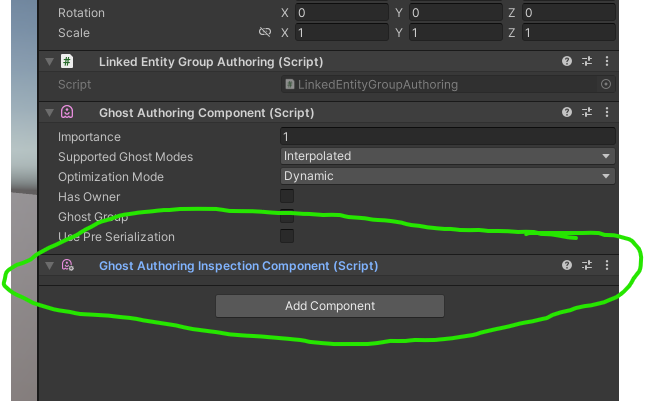The width and height of the screenshot is (645, 401).
Task: Enable Use Pre Serialization checkbox
Action: pos(287,237)
